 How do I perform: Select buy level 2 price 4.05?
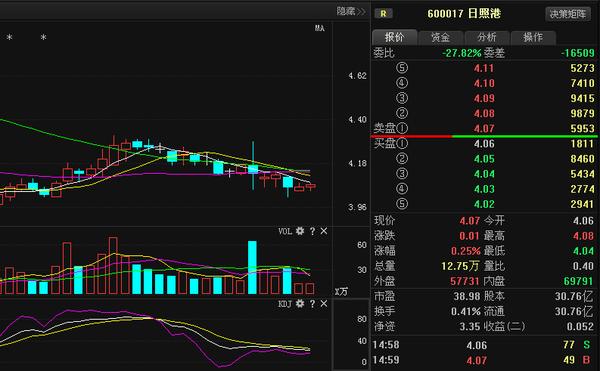484,159
